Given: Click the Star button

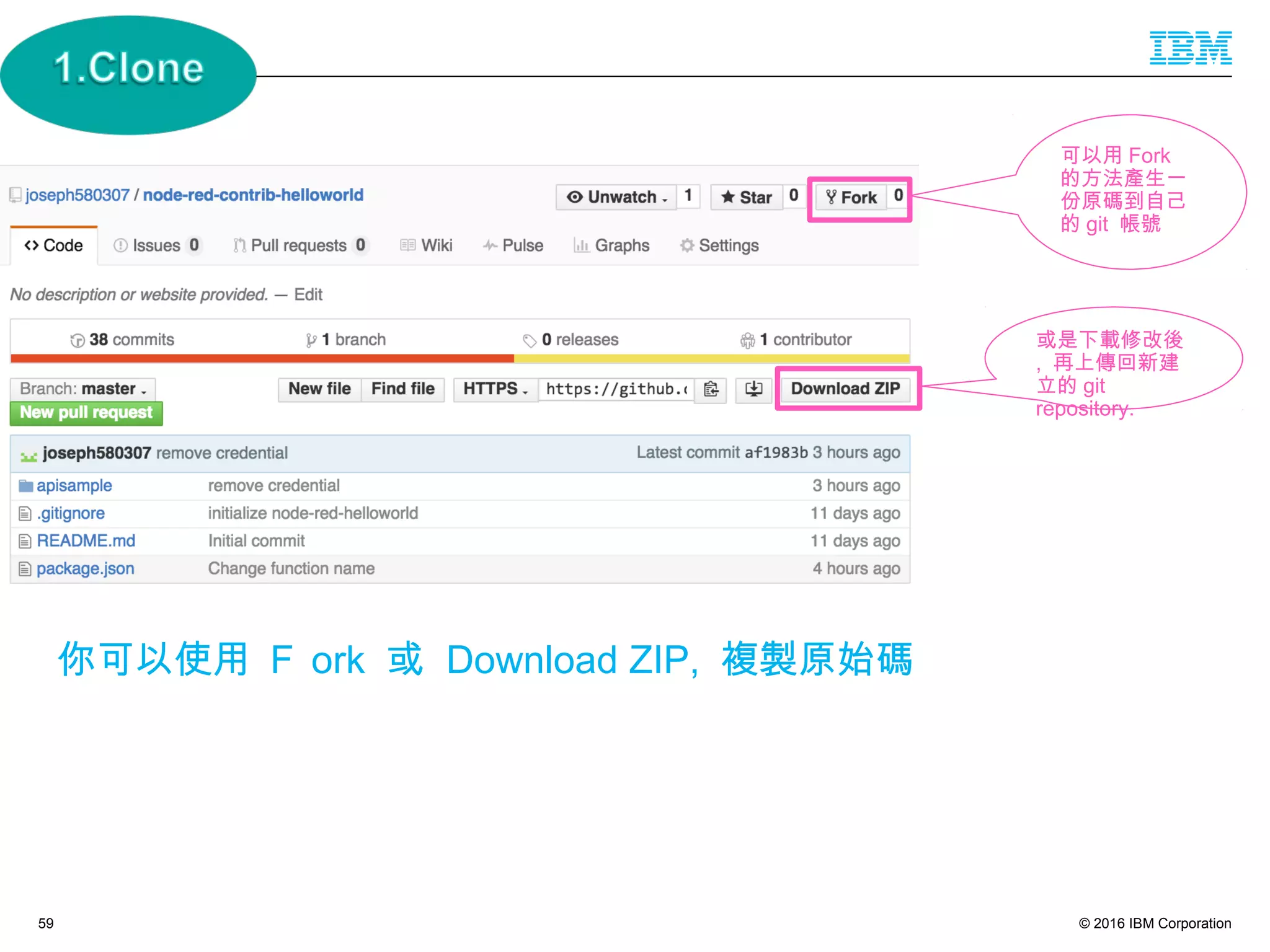Looking at the screenshot, I should [746, 197].
